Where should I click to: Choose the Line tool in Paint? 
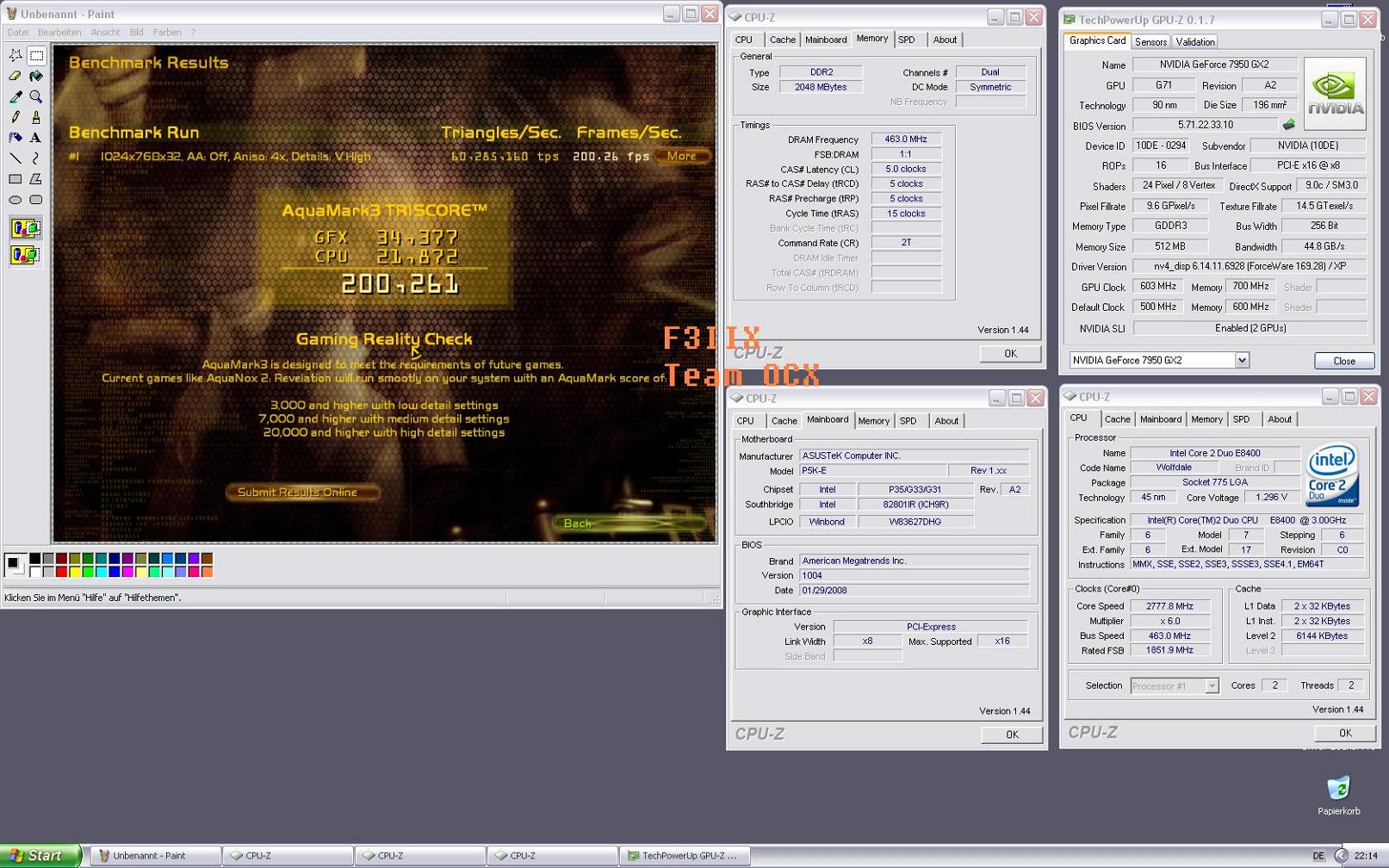(16, 158)
